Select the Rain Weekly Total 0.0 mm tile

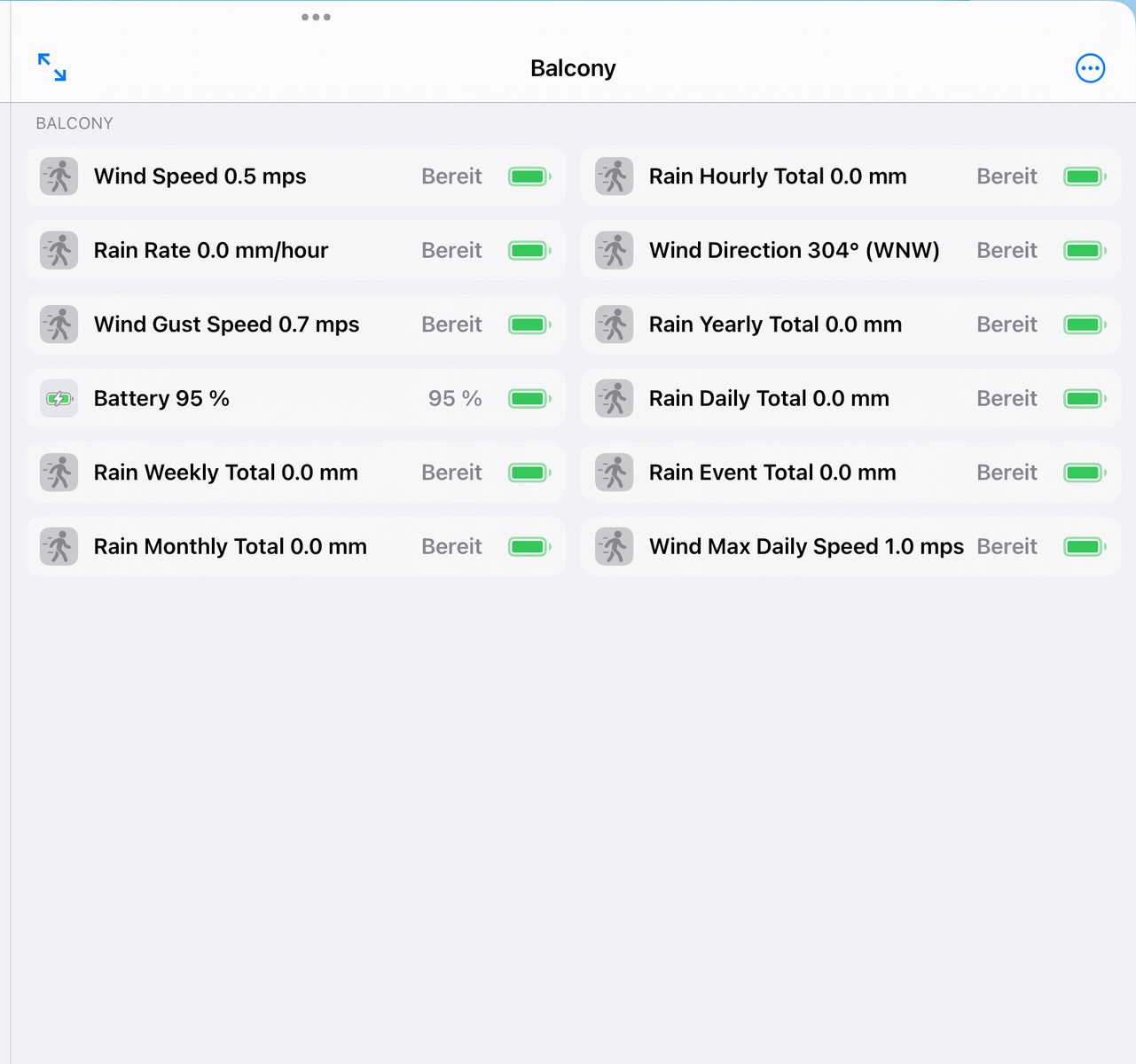(x=225, y=473)
